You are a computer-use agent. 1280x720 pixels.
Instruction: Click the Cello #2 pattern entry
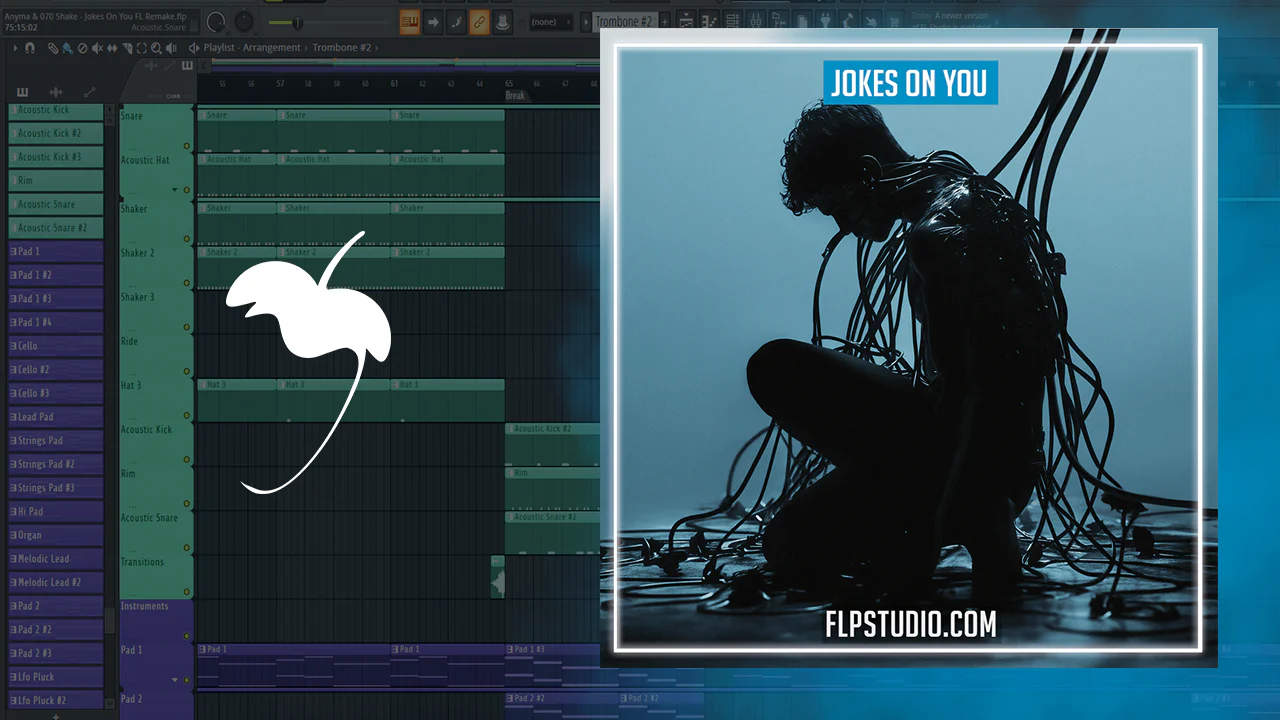pos(56,370)
